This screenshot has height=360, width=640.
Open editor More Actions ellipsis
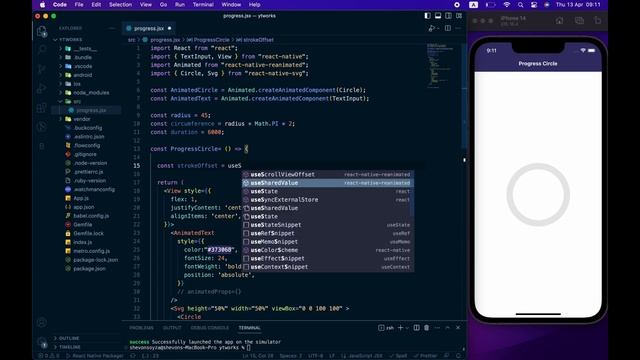458,28
